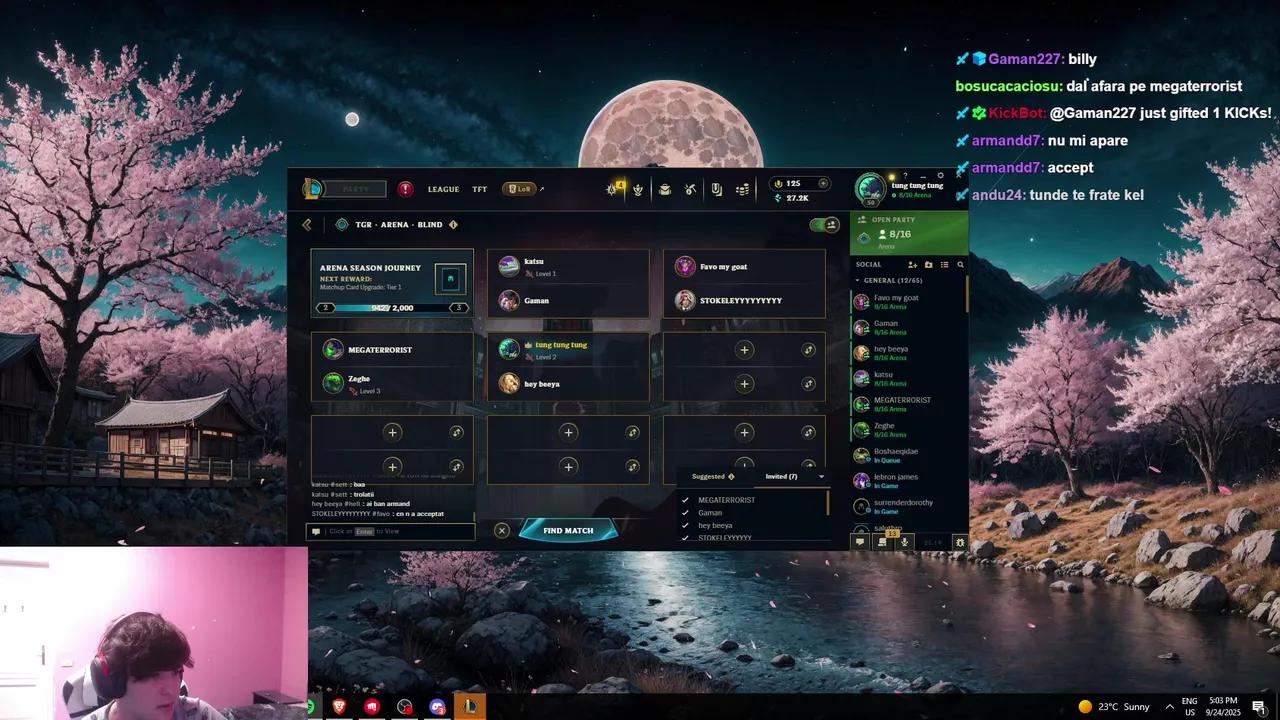Show hidden system tray icons

1169,706
